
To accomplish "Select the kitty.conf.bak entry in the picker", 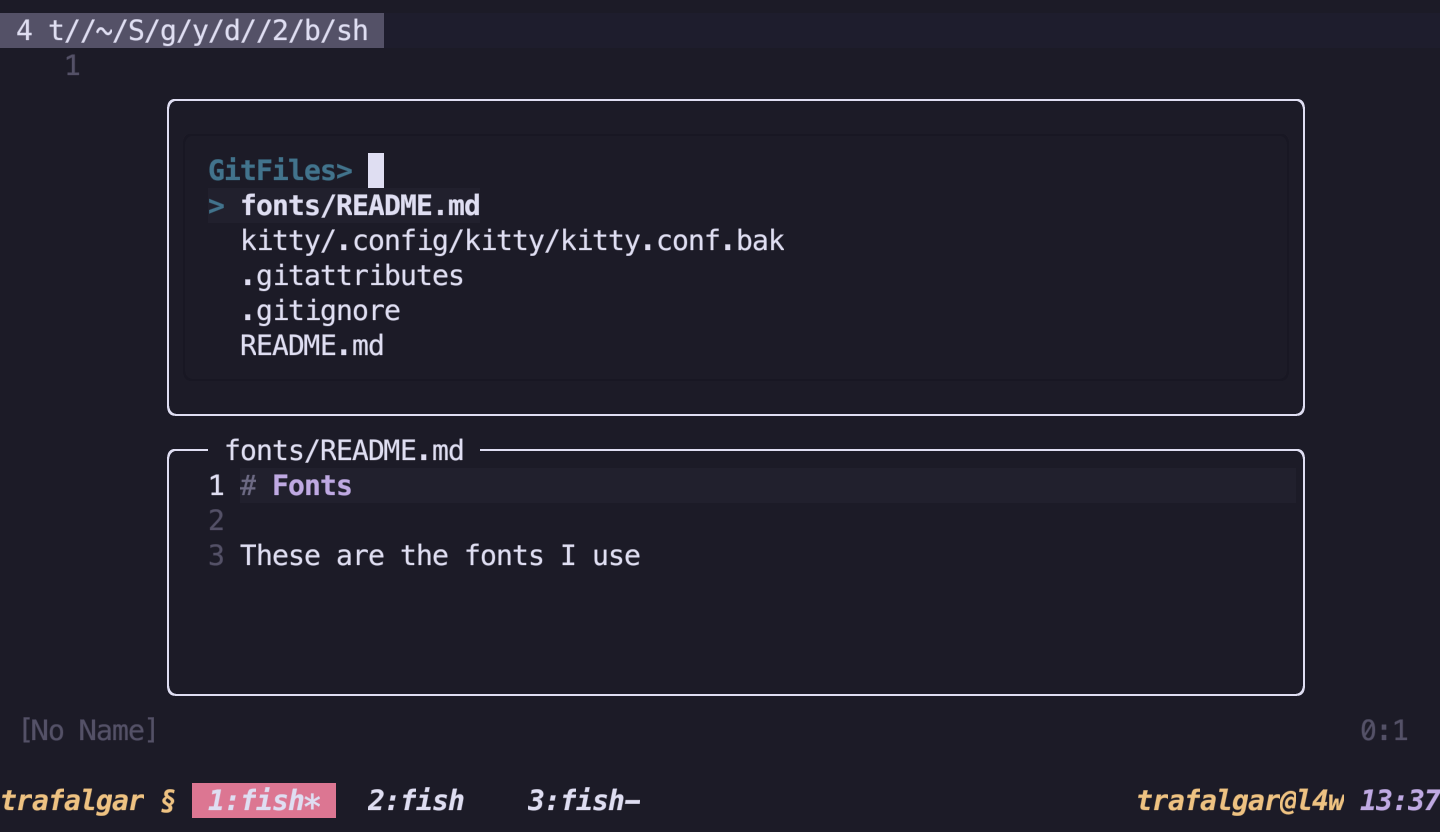I will pos(512,240).
